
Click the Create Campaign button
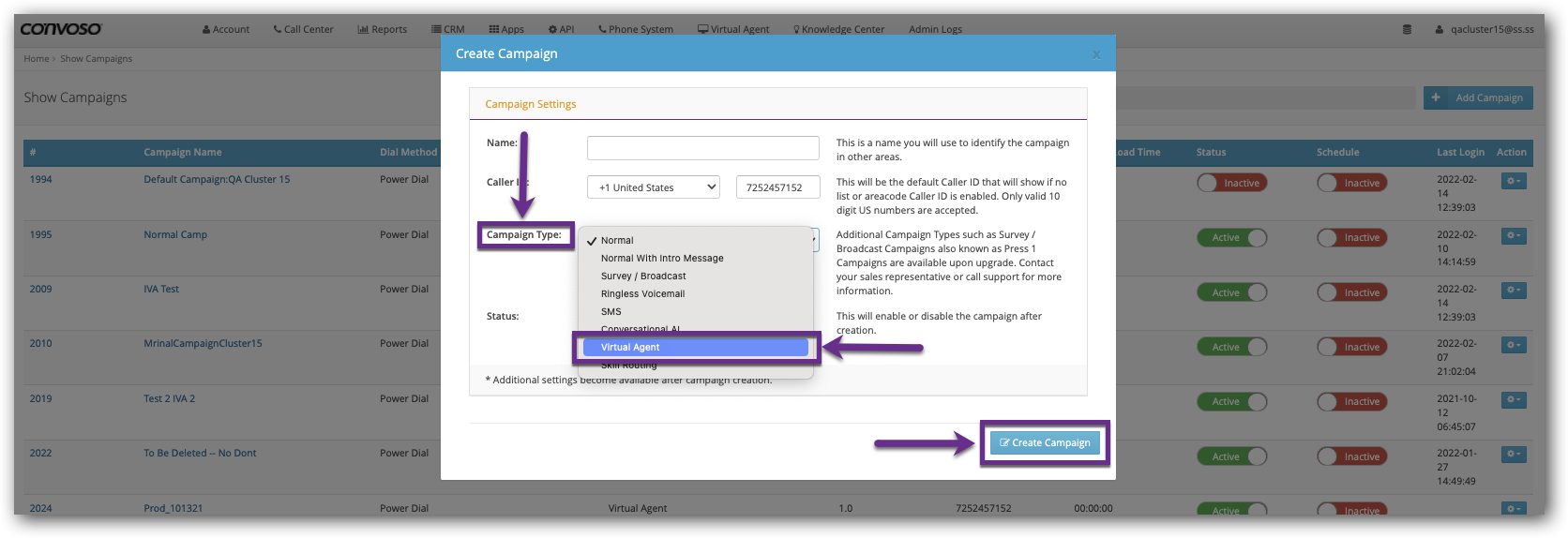[1045, 442]
